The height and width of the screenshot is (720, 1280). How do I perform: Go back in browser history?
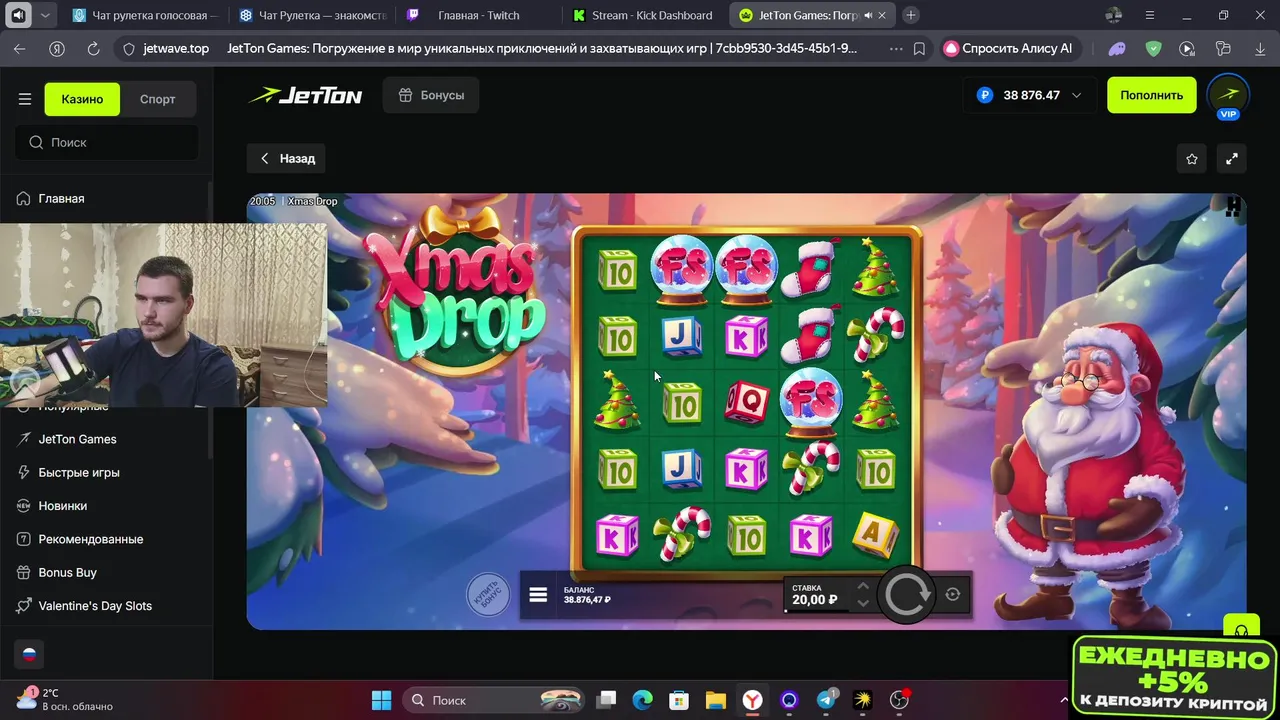point(20,48)
